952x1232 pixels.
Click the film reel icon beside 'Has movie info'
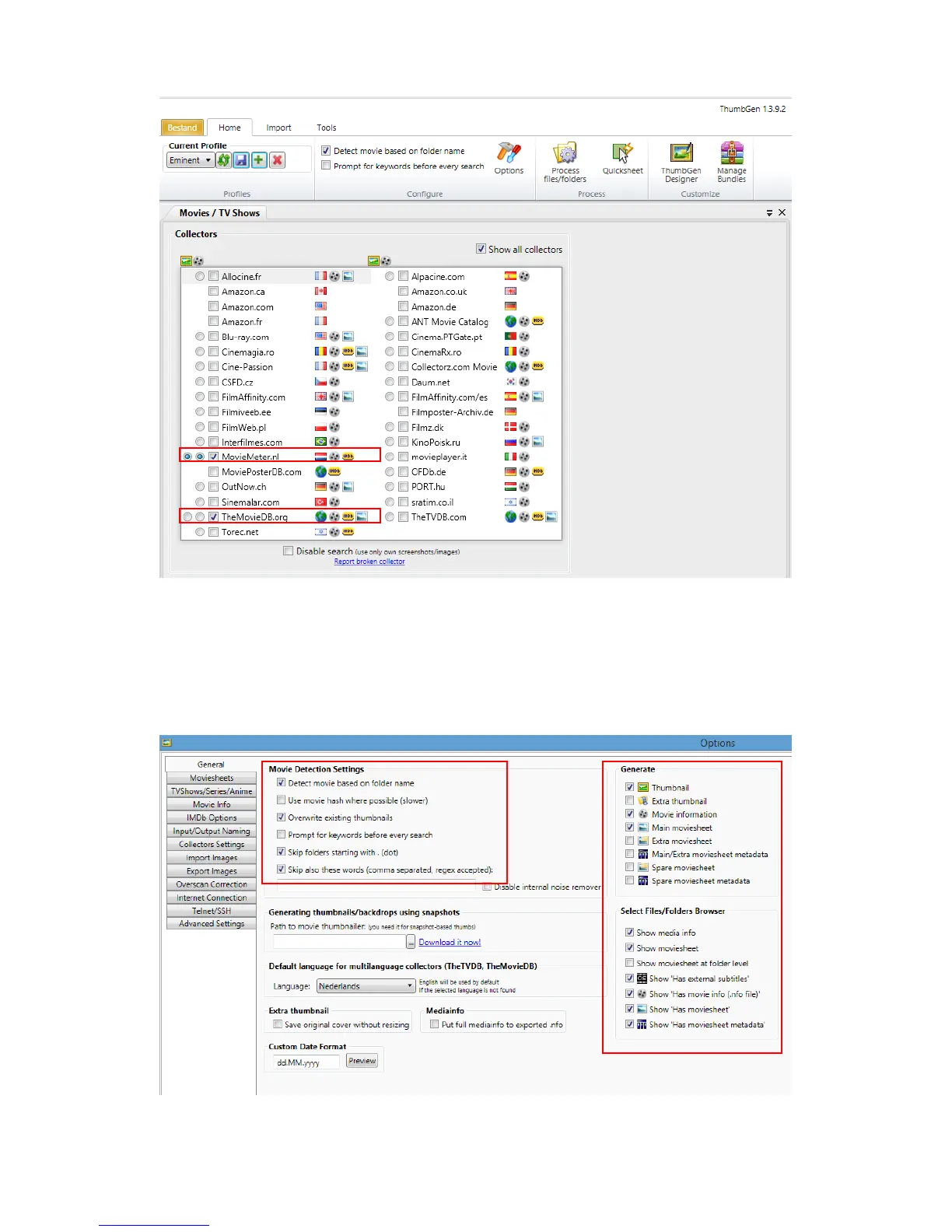pos(642,994)
